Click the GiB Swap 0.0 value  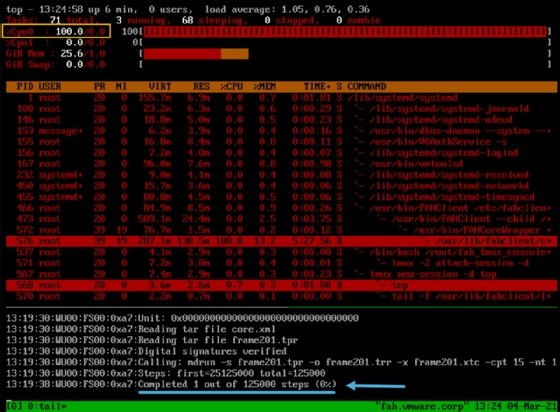pos(74,65)
